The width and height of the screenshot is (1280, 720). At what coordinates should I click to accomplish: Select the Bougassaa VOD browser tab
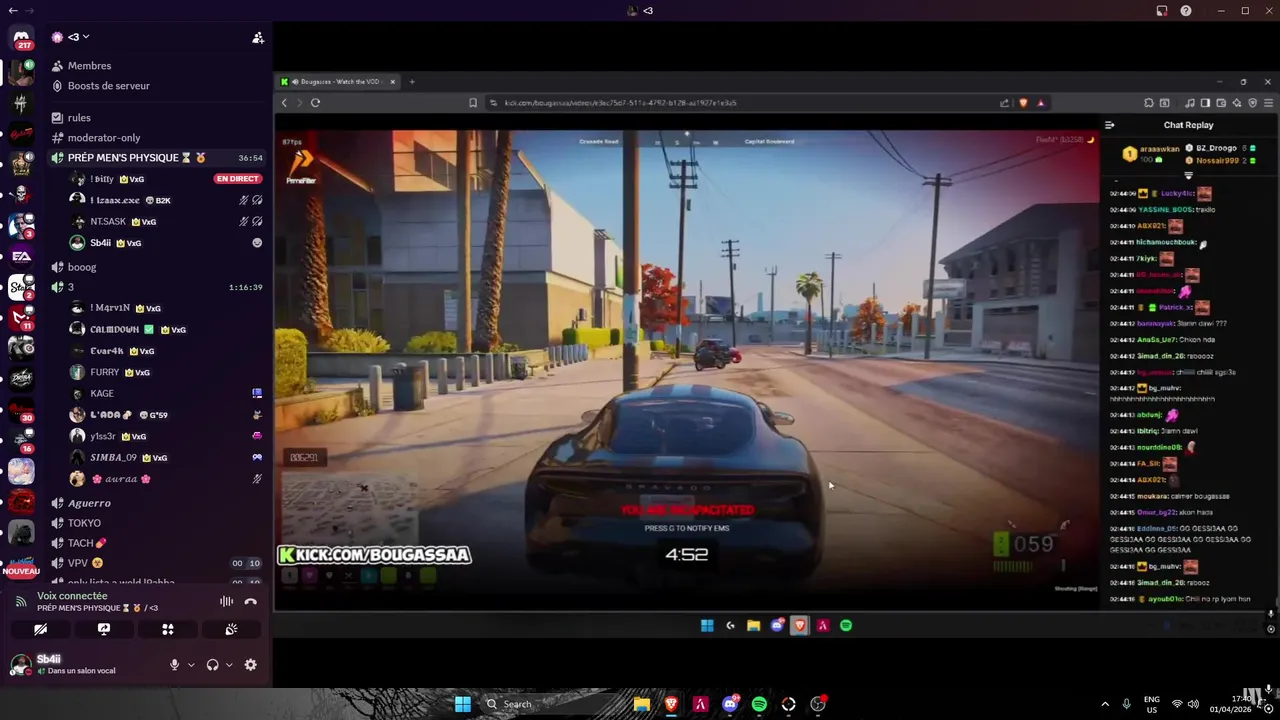pyautogui.click(x=339, y=82)
